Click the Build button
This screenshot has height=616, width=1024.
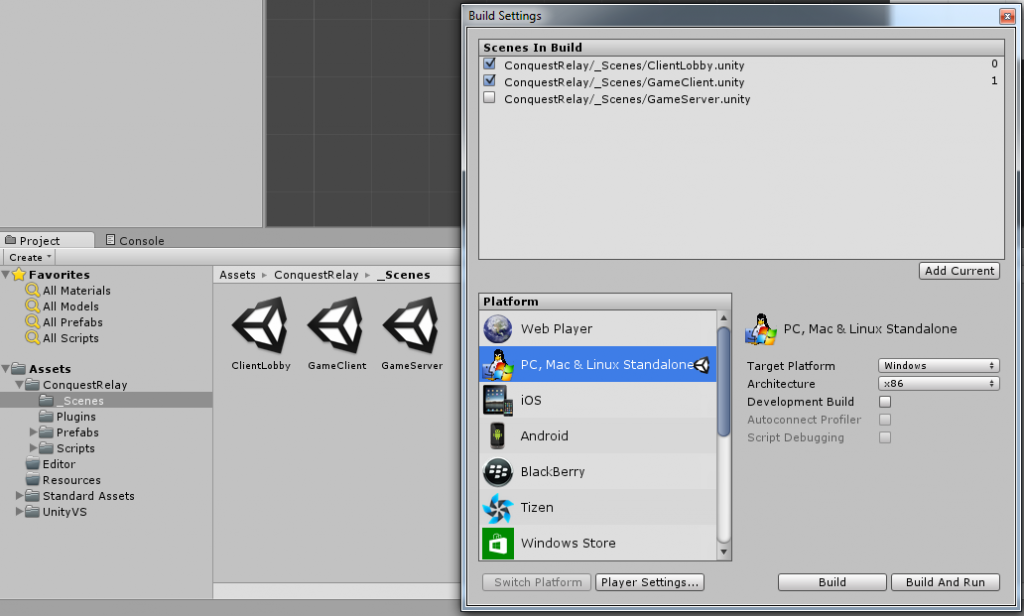click(832, 582)
